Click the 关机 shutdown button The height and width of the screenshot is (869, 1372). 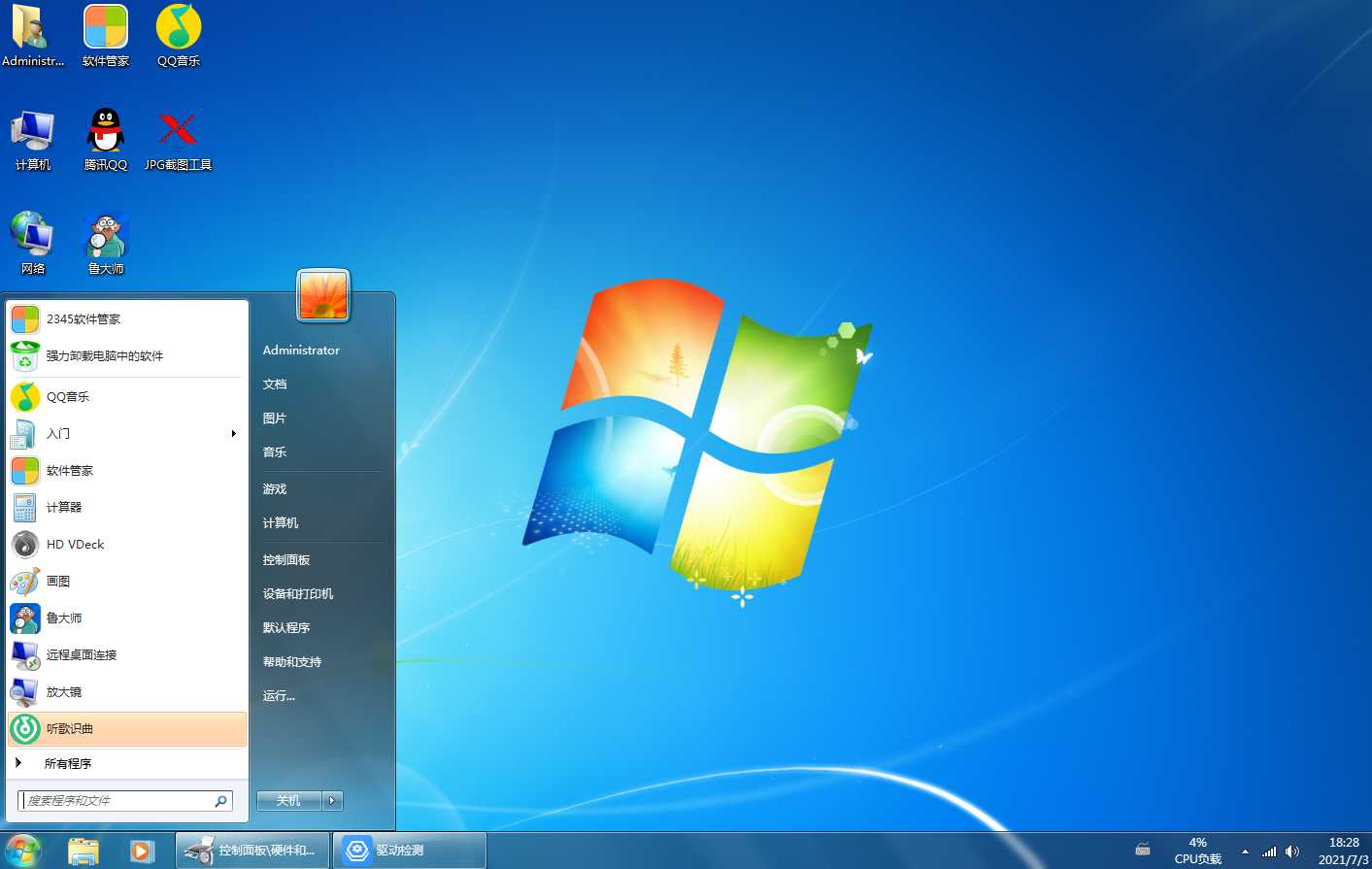[x=289, y=801]
